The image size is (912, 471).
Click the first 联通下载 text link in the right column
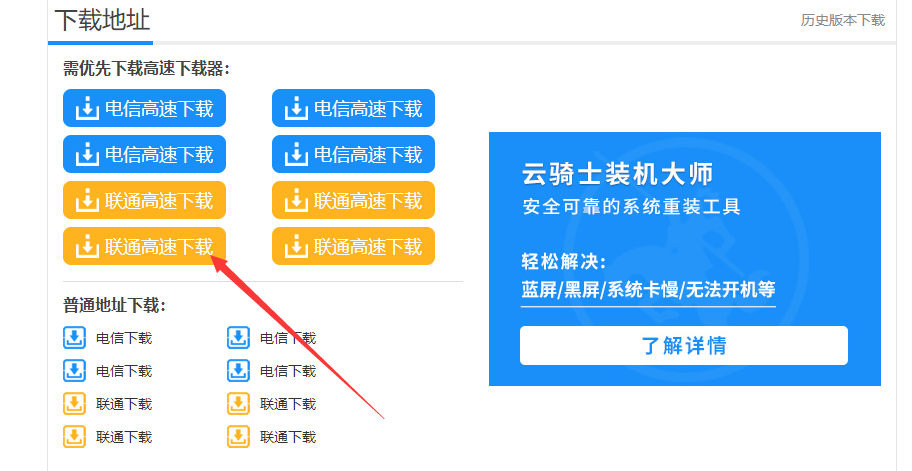[288, 404]
